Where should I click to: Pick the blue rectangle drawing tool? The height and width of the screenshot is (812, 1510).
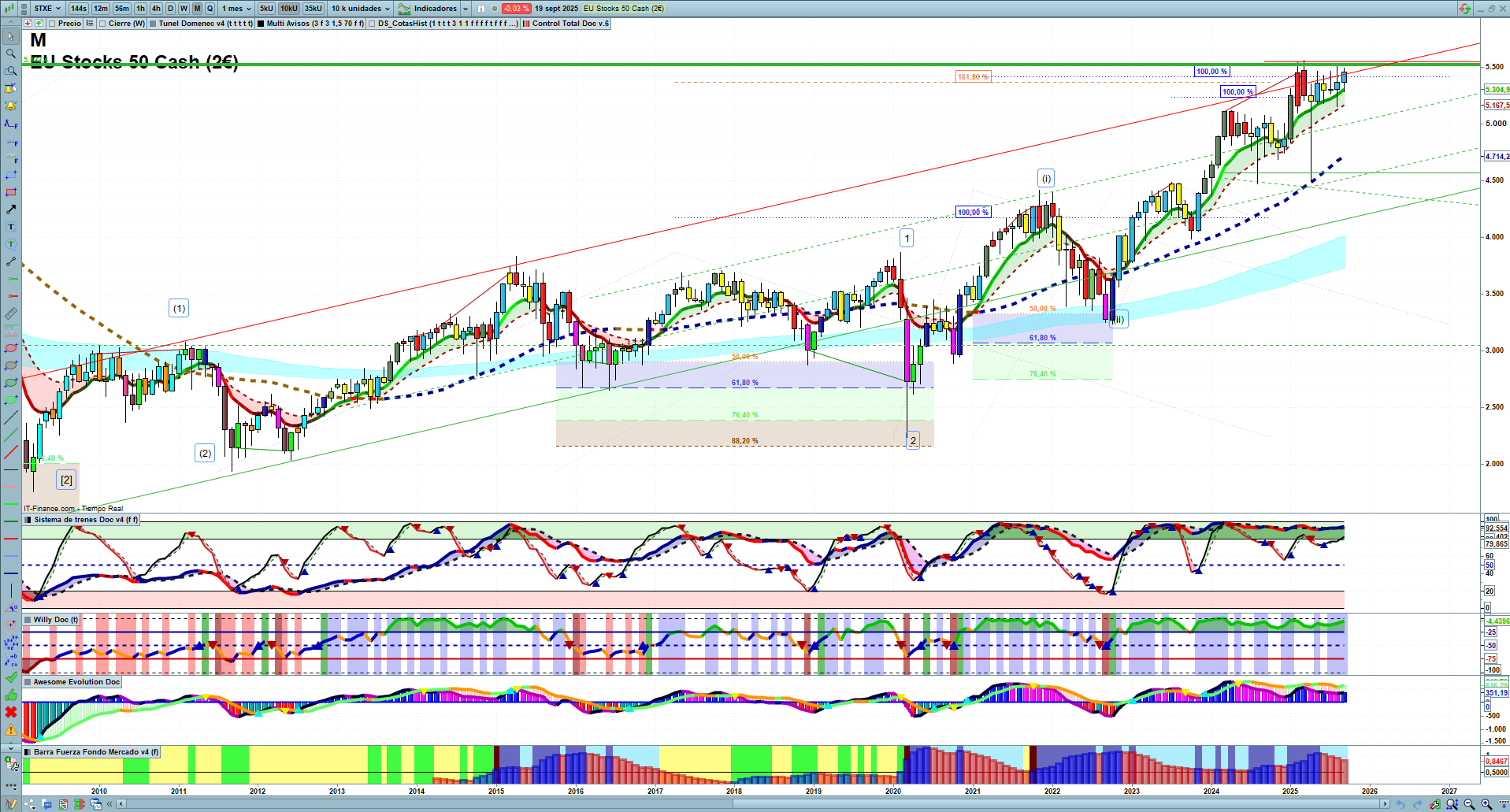[11, 175]
